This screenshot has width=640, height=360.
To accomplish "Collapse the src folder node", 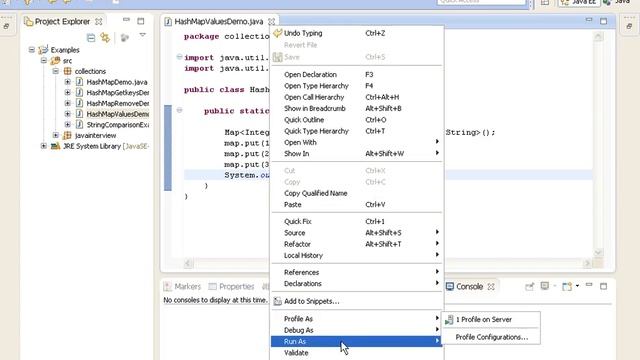I will 44,60.
